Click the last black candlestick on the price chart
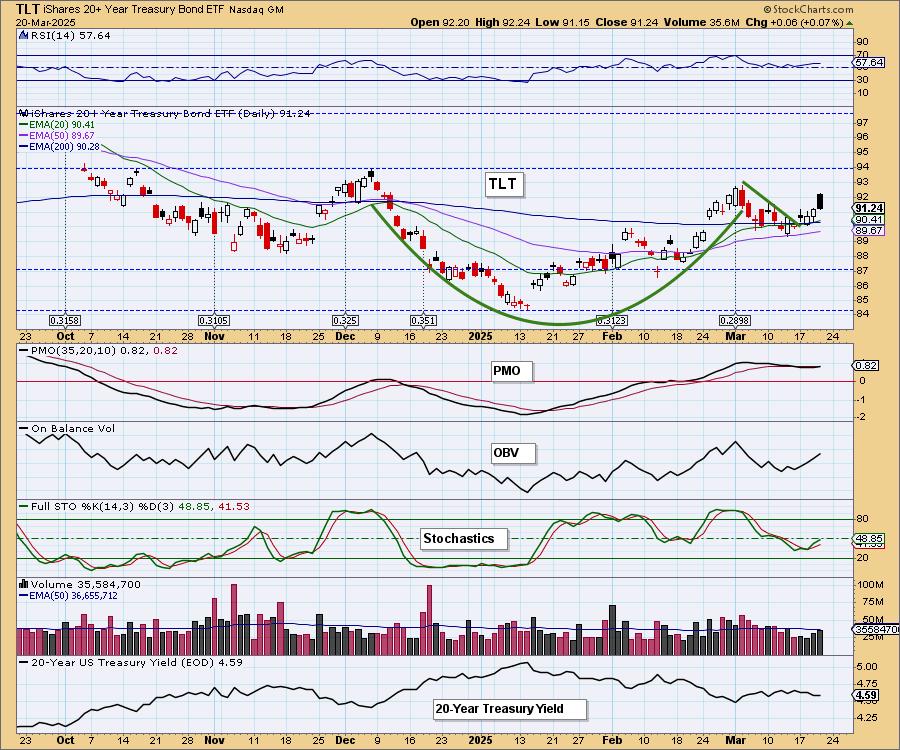The height and width of the screenshot is (750, 900). [x=820, y=201]
